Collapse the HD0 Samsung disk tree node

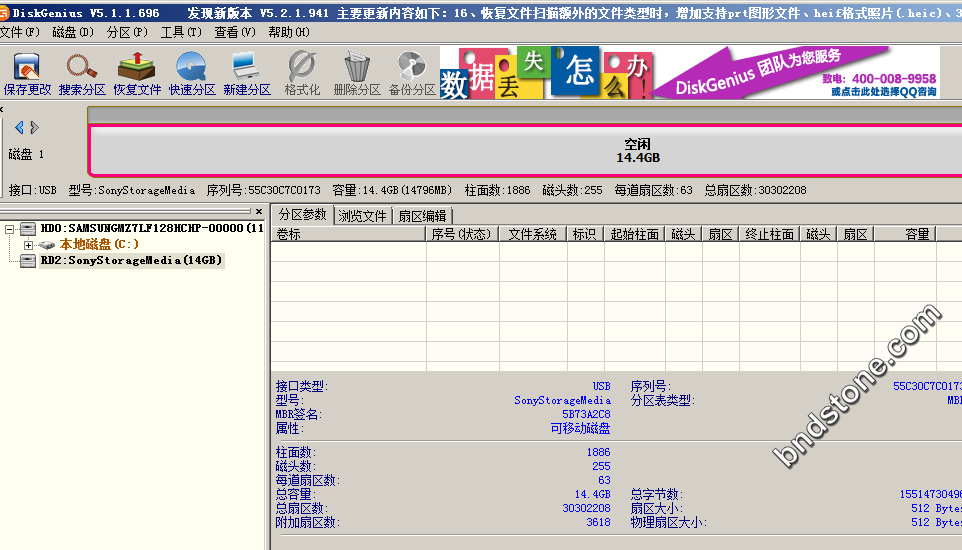(10, 229)
